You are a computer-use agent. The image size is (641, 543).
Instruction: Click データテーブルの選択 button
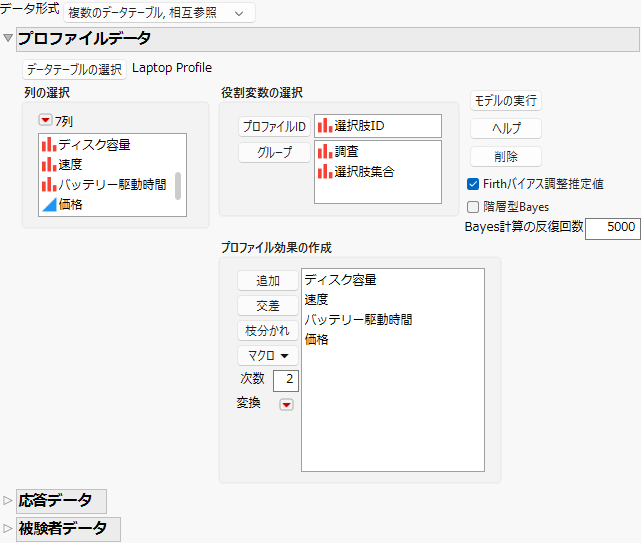[x=74, y=70]
